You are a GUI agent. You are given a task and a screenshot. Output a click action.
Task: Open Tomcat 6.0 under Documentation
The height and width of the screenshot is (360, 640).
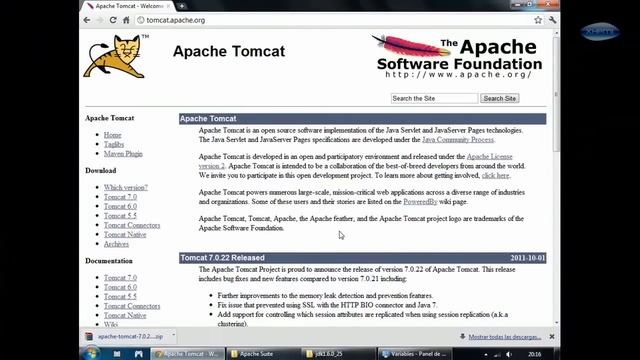click(x=120, y=287)
